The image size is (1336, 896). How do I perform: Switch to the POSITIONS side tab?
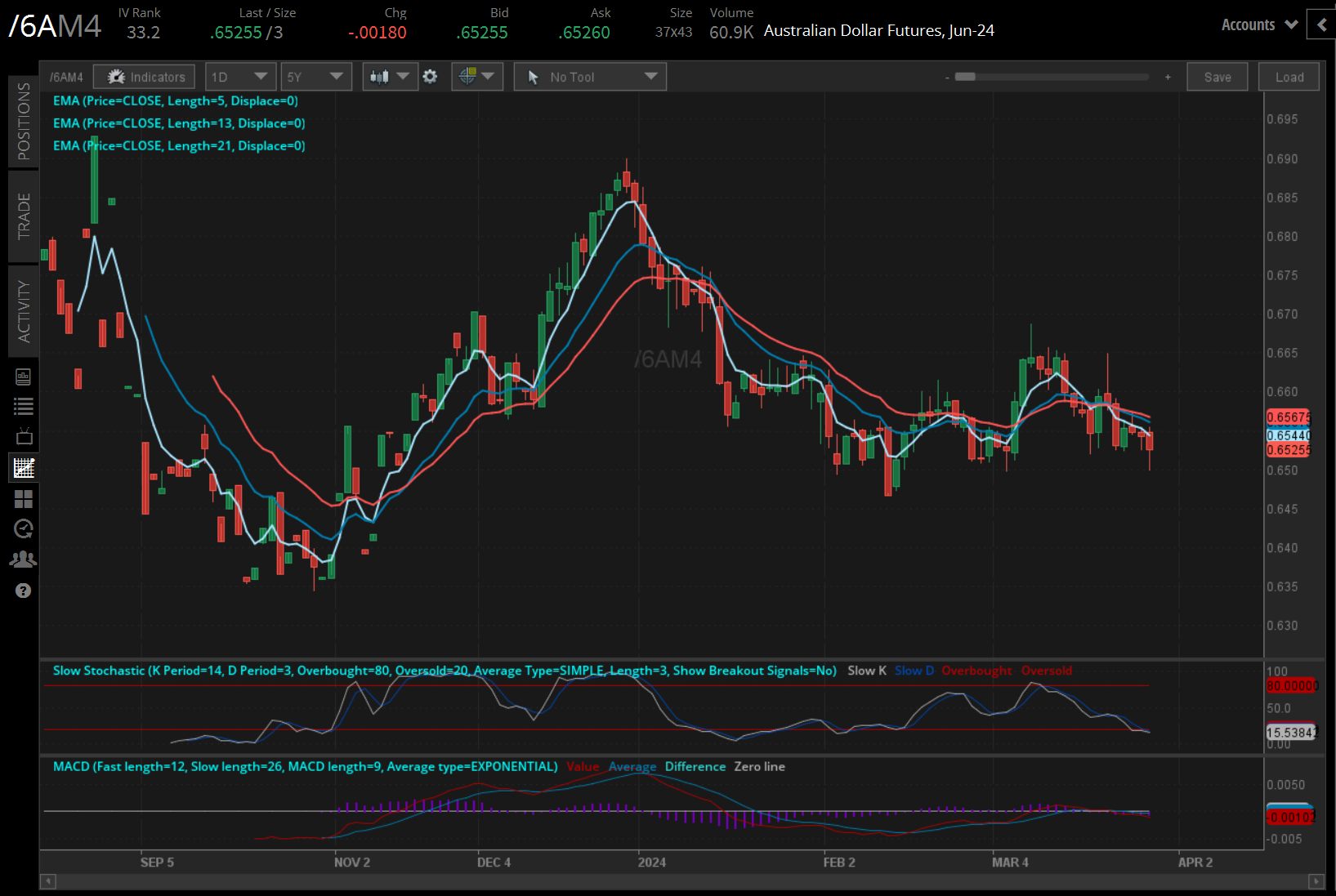pos(24,121)
